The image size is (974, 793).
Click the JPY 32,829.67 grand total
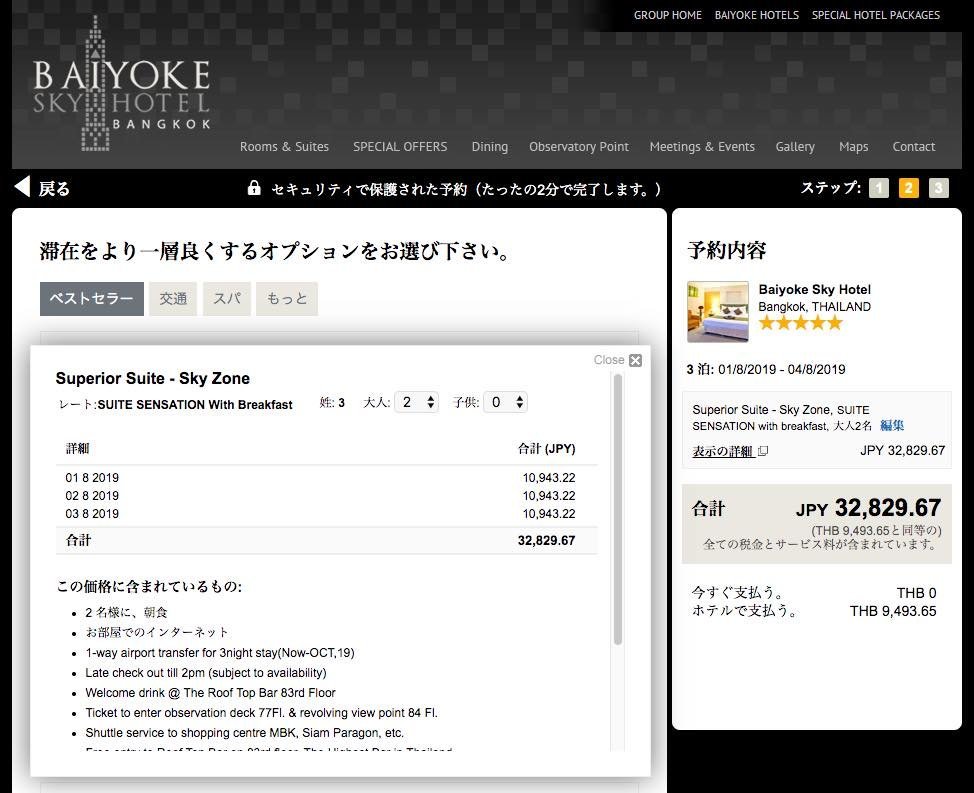868,508
